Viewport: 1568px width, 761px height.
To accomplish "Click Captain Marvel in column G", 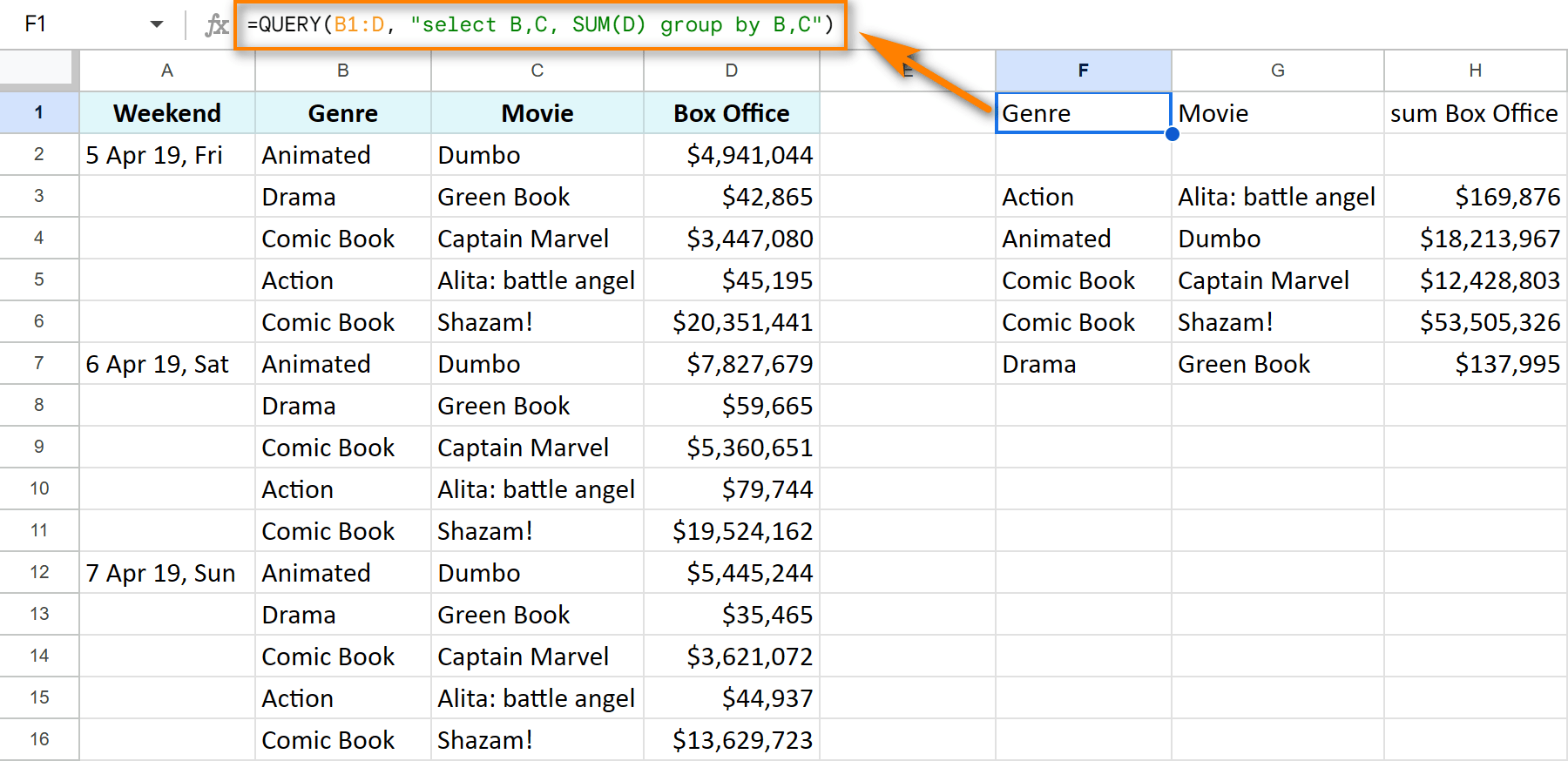I will coord(1278,280).
